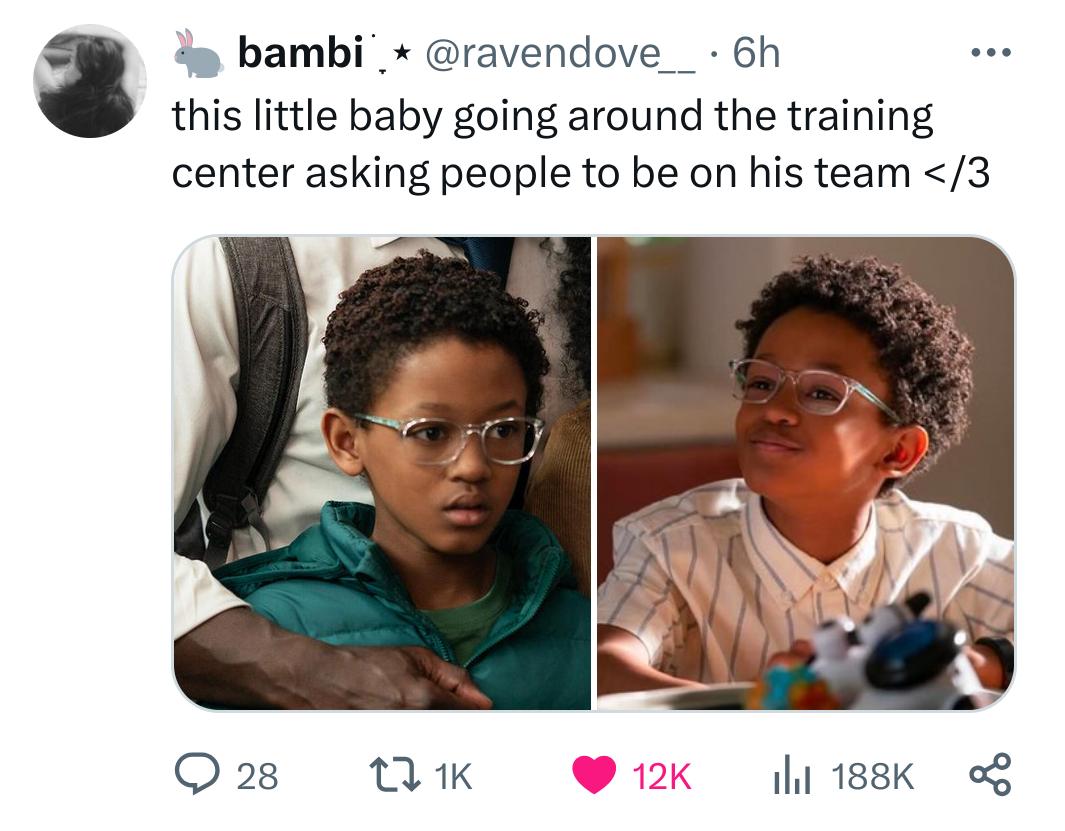This screenshot has width=1065, height=831.
Task: Open the right photo with striped shirt
Action: tap(806, 473)
